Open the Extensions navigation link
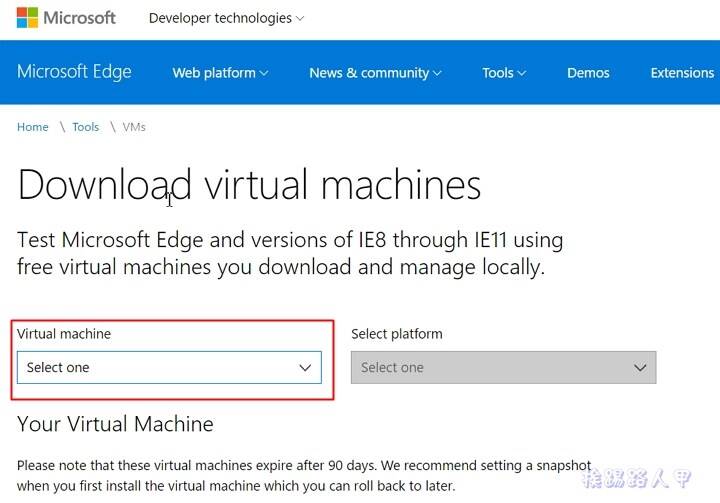Viewport: 720px width, 503px height. tap(682, 73)
